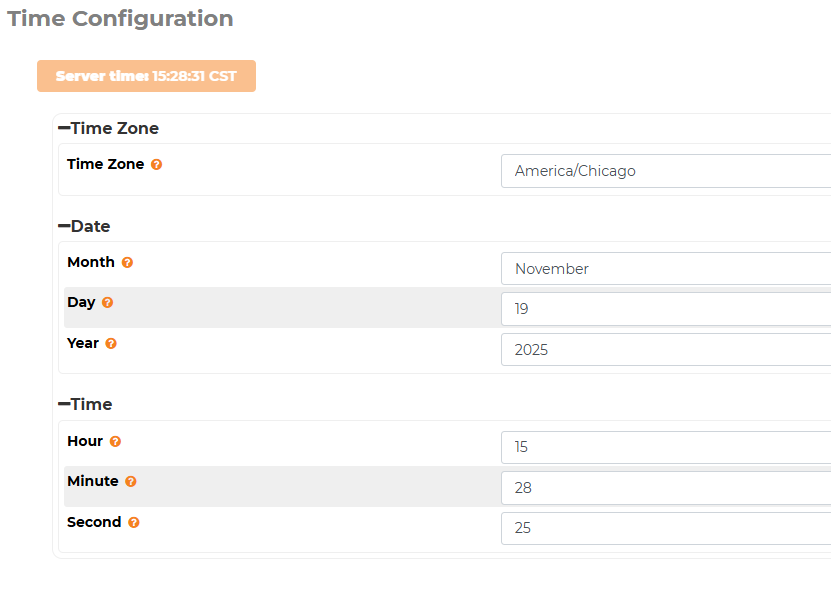Viewport: 831px width, 597px height.
Task: Open the America/Chicago time zone dropdown
Action: tap(665, 171)
